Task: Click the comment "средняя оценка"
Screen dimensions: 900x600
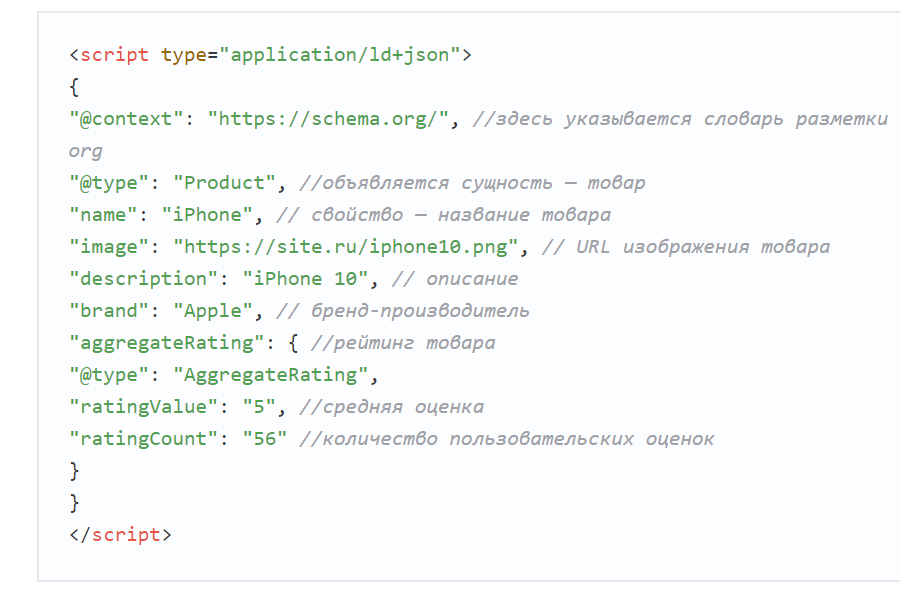Action: tap(397, 406)
